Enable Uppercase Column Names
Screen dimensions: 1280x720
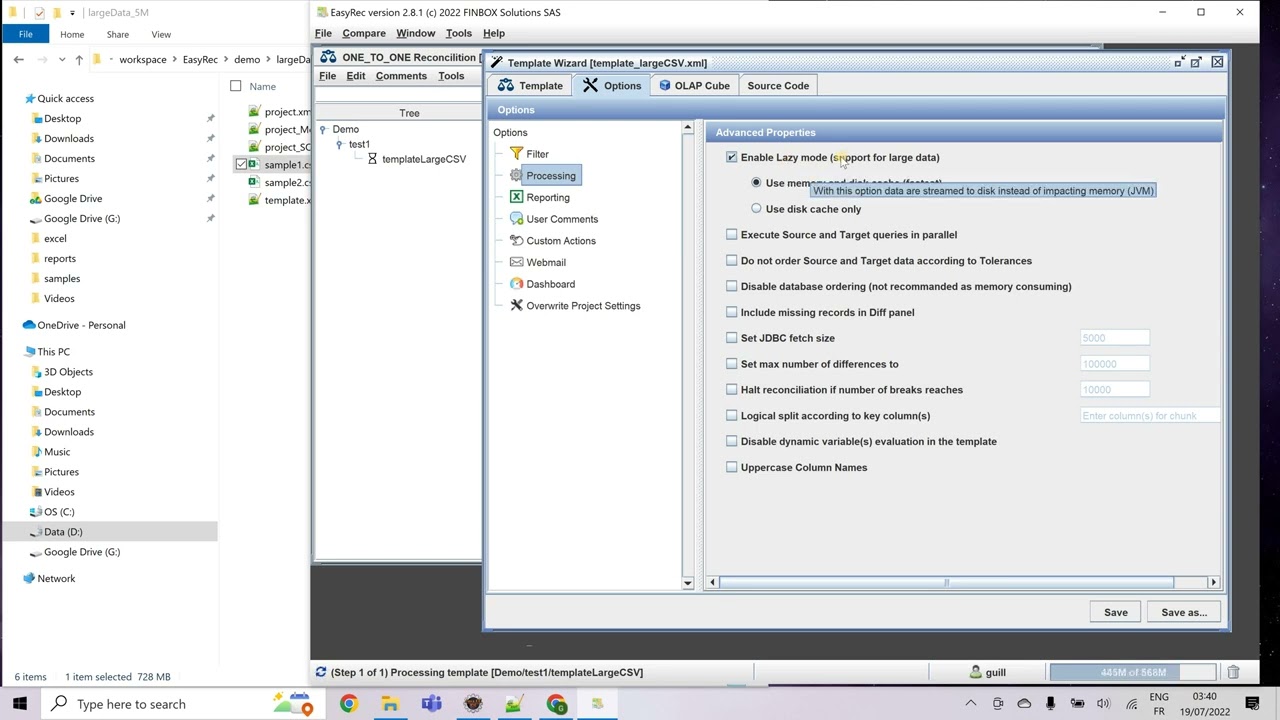(x=732, y=467)
